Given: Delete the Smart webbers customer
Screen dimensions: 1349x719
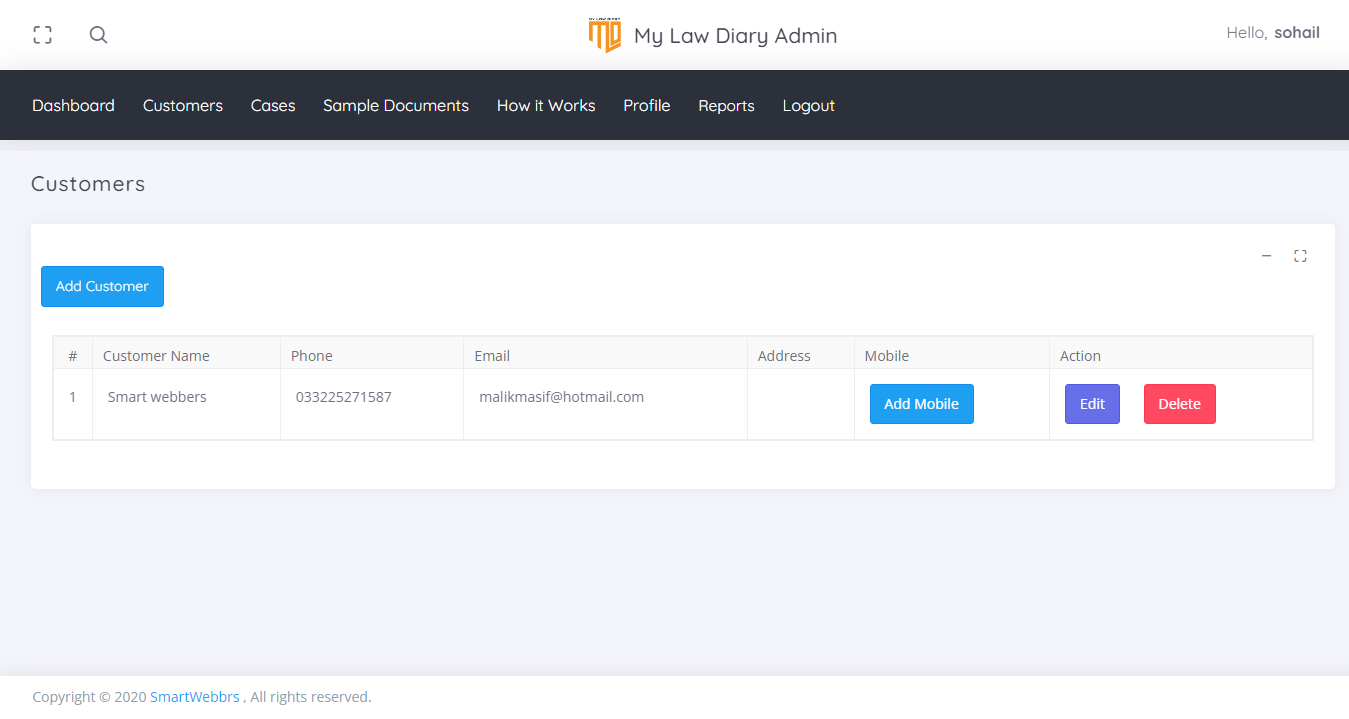Looking at the screenshot, I should [x=1179, y=404].
